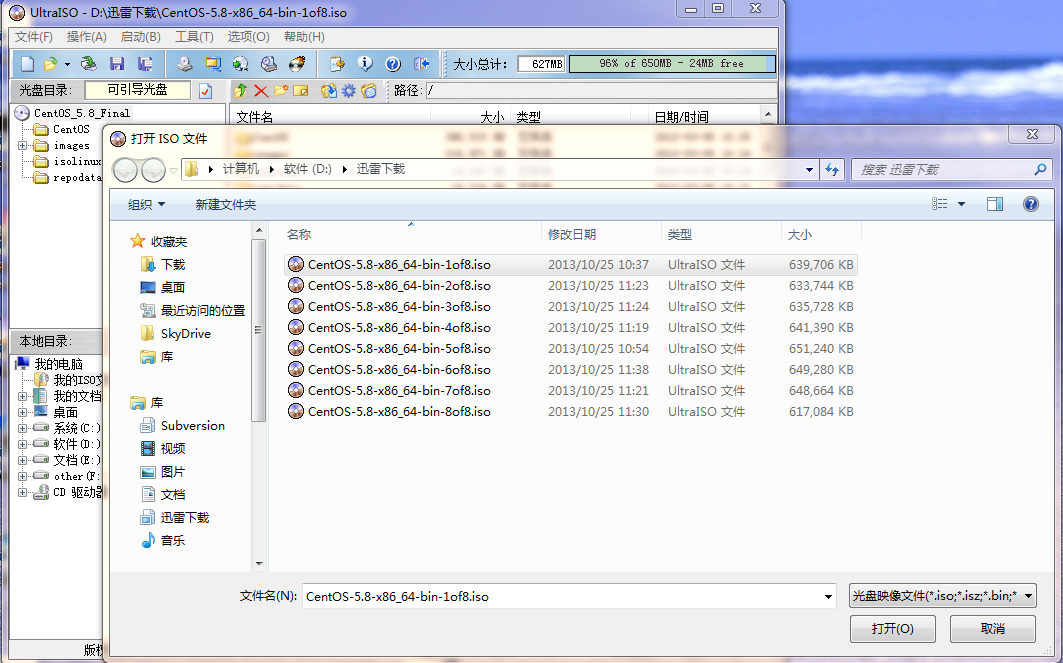Click the dialog help question icon
Image resolution: width=1063 pixels, height=663 pixels.
(1030, 204)
